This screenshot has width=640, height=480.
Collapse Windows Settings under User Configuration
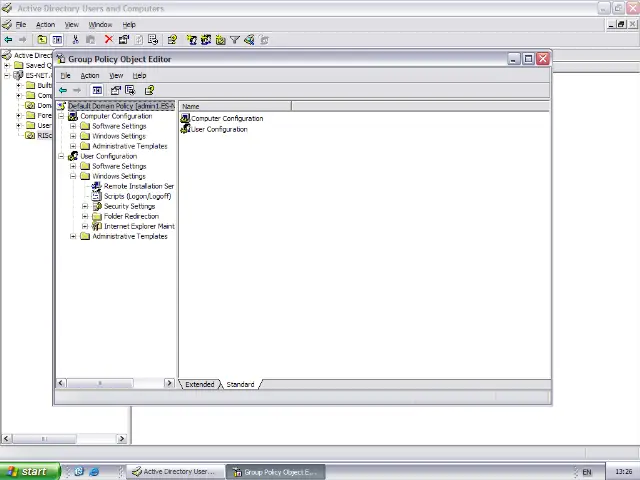73,176
